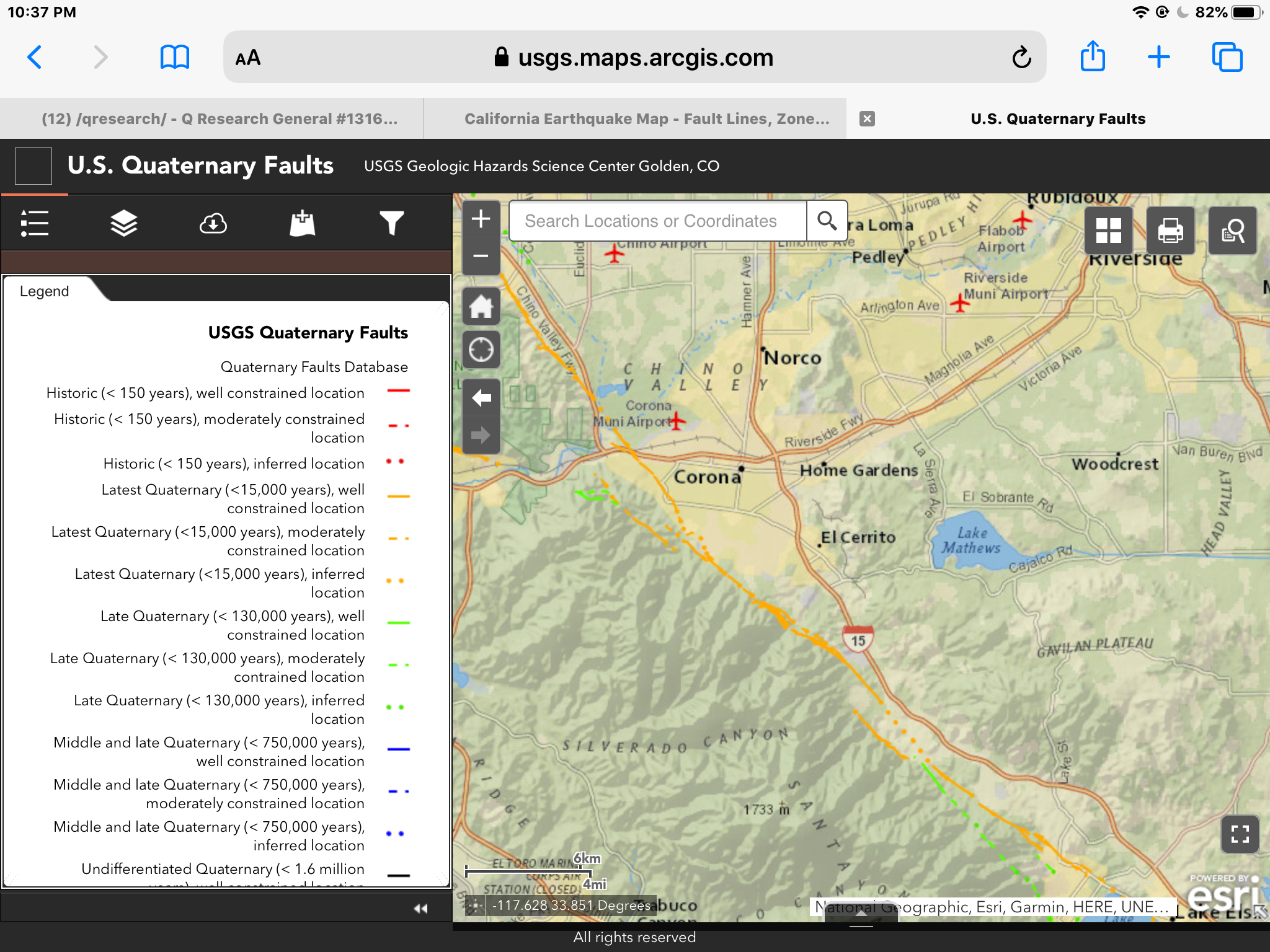Expand the attribute table arrow at map bottom
This screenshot has width=1270, height=952.
point(861,913)
